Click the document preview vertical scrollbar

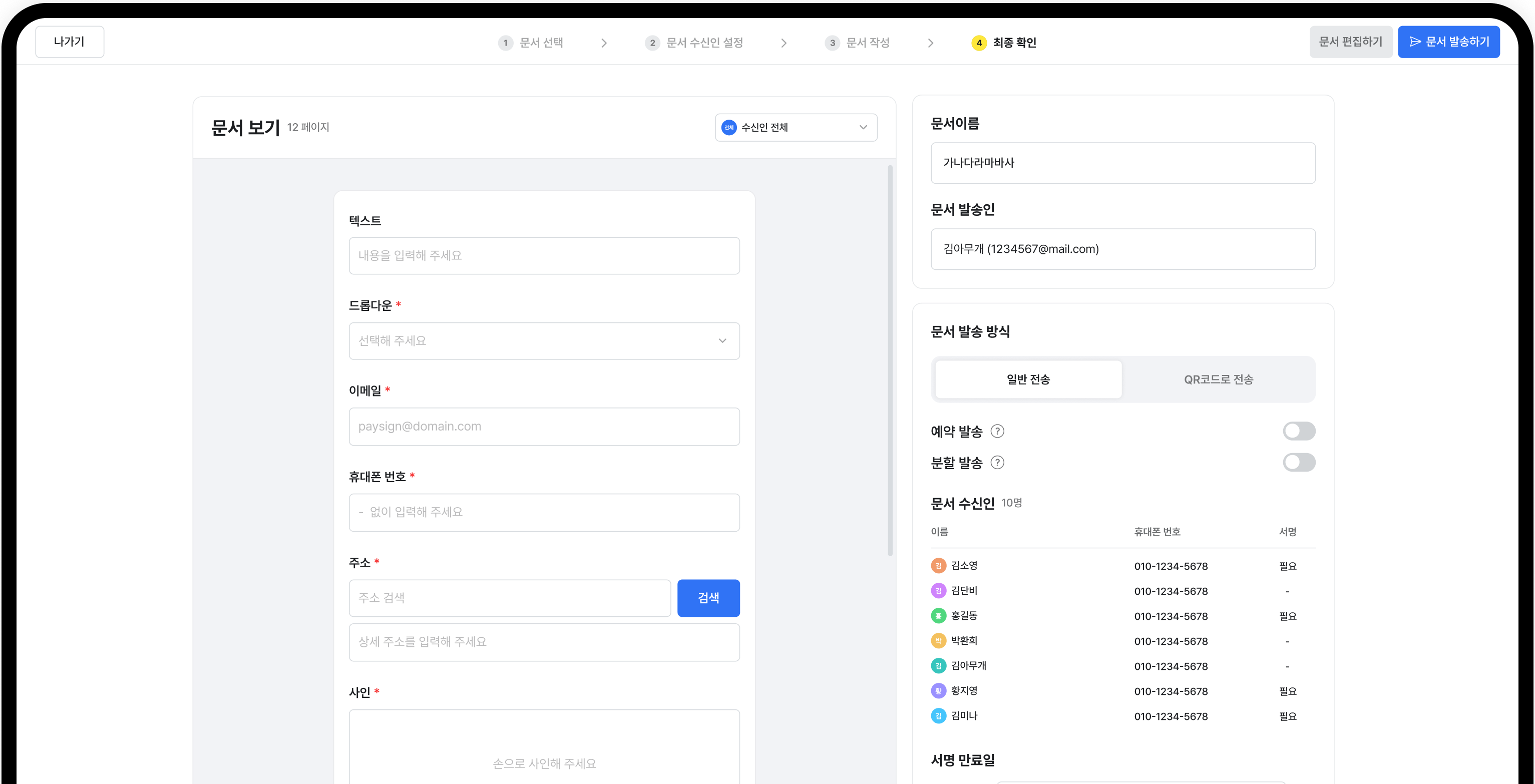890,360
